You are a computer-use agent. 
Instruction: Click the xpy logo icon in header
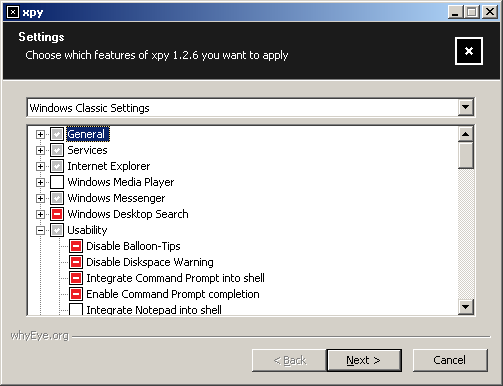click(x=469, y=51)
